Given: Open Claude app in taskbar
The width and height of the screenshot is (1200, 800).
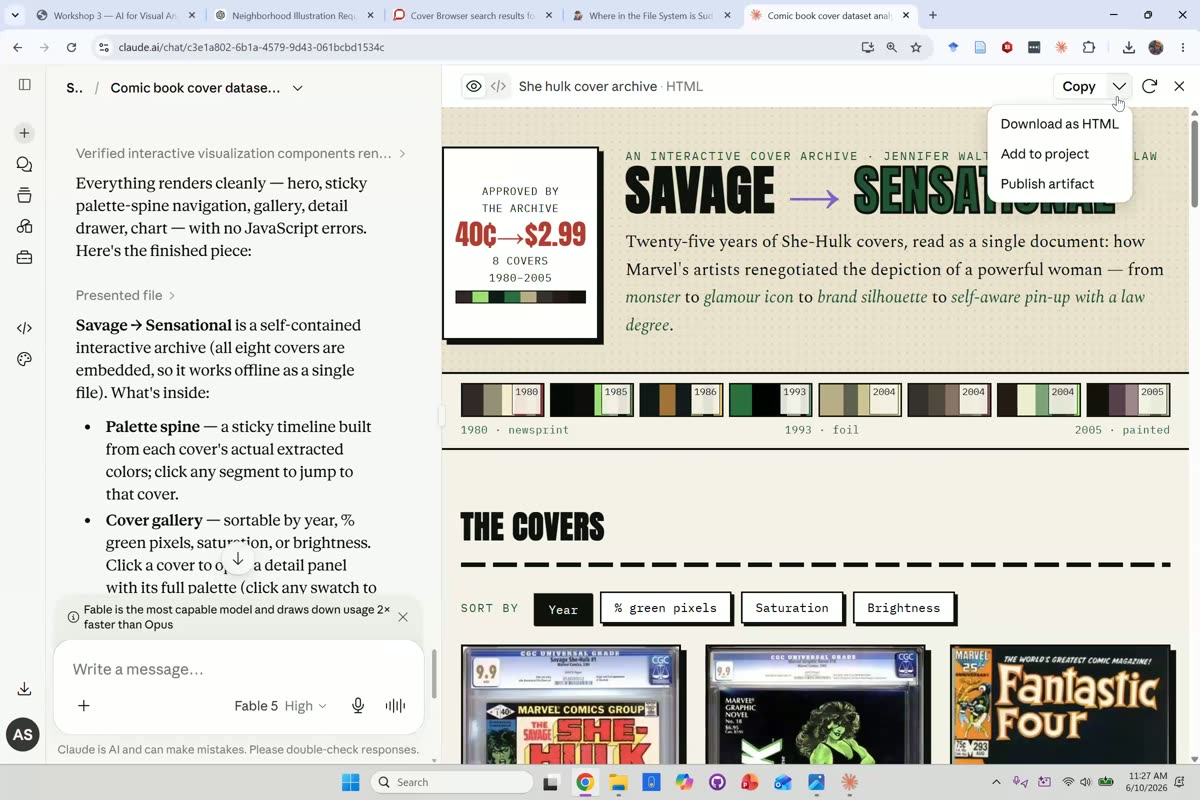Looking at the screenshot, I should (x=850, y=782).
